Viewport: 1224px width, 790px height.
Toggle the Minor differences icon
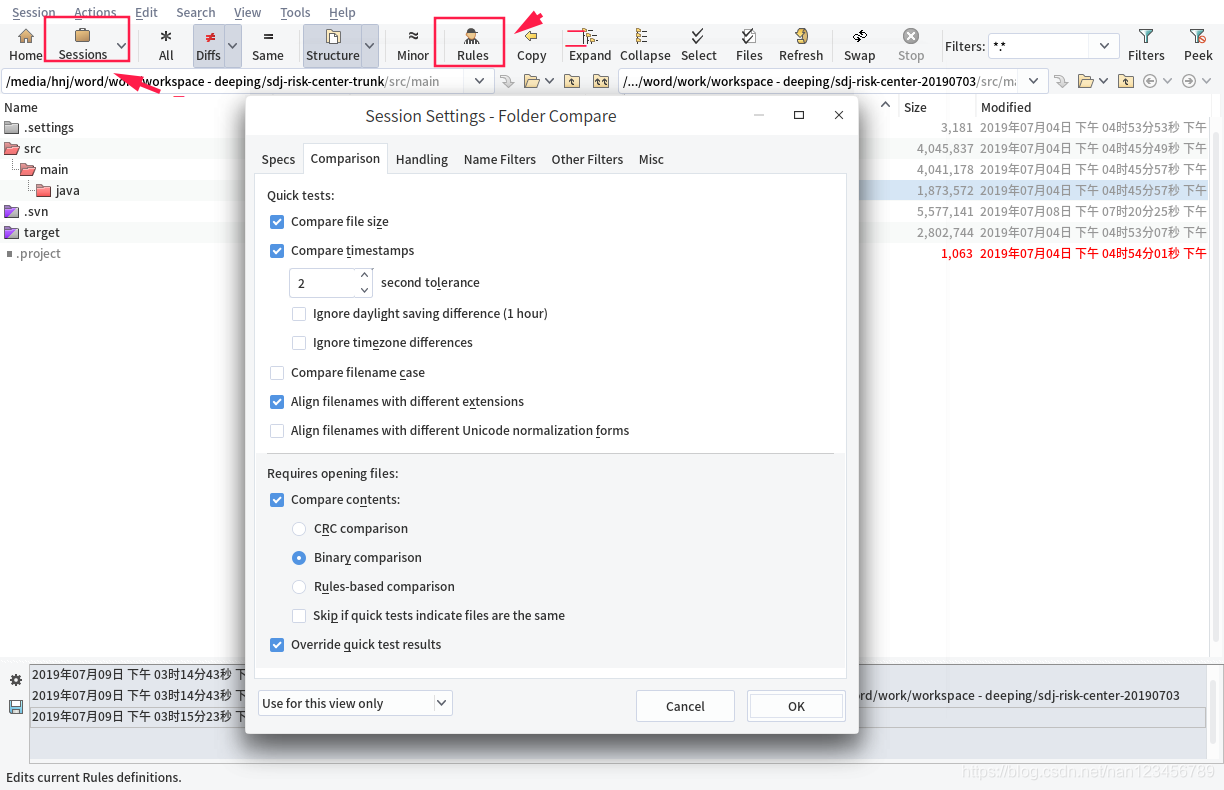click(413, 36)
